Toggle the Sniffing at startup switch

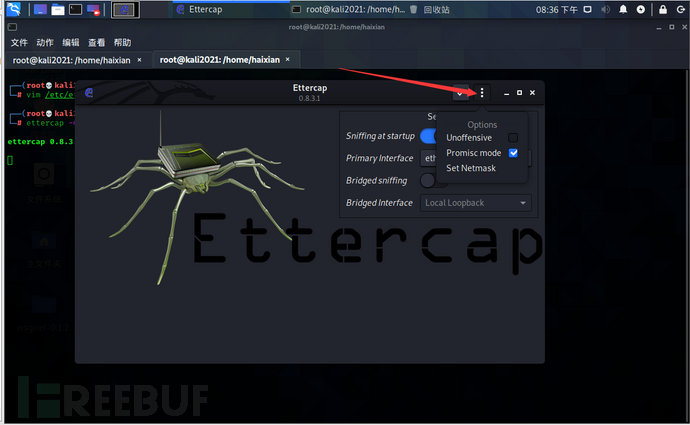[428, 136]
